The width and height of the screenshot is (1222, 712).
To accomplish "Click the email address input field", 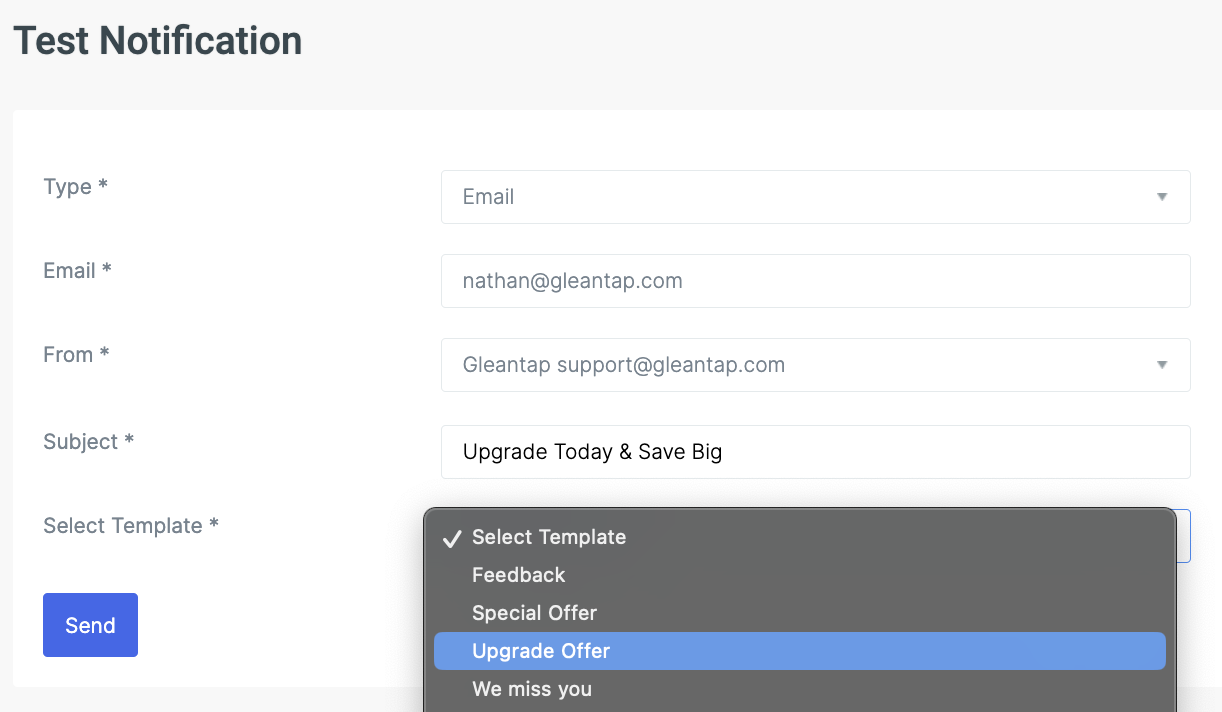I will [x=815, y=281].
